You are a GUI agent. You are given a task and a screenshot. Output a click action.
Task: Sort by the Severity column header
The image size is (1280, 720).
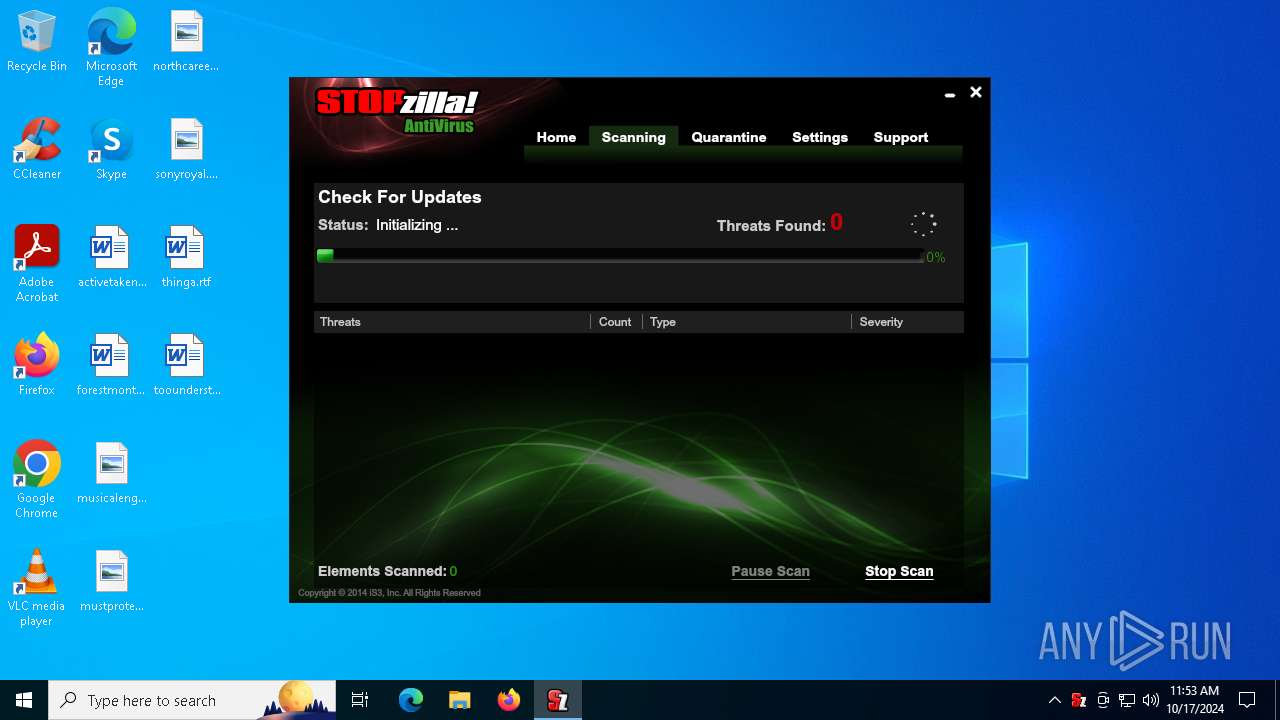coord(907,322)
